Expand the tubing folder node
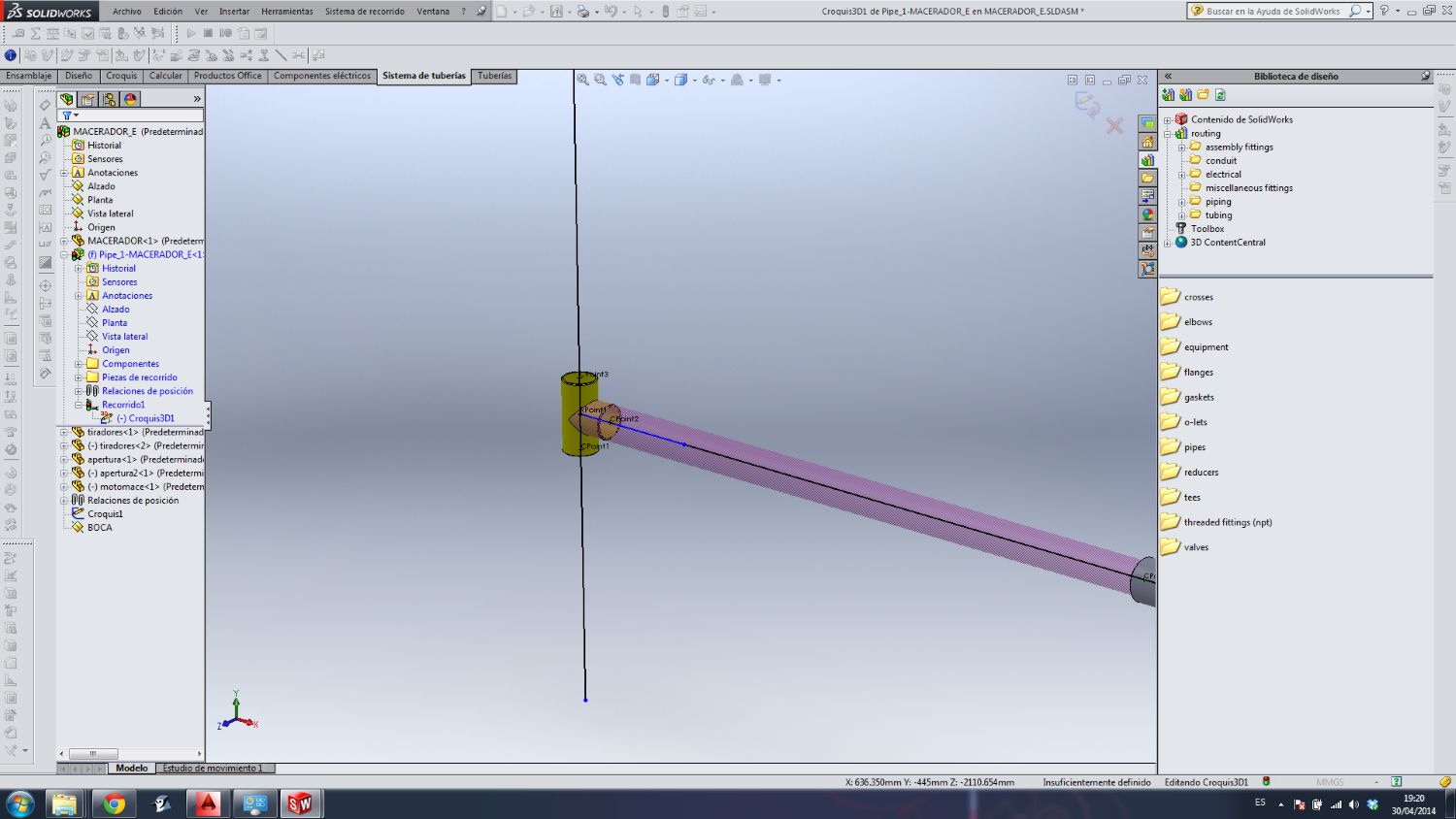 click(1181, 215)
